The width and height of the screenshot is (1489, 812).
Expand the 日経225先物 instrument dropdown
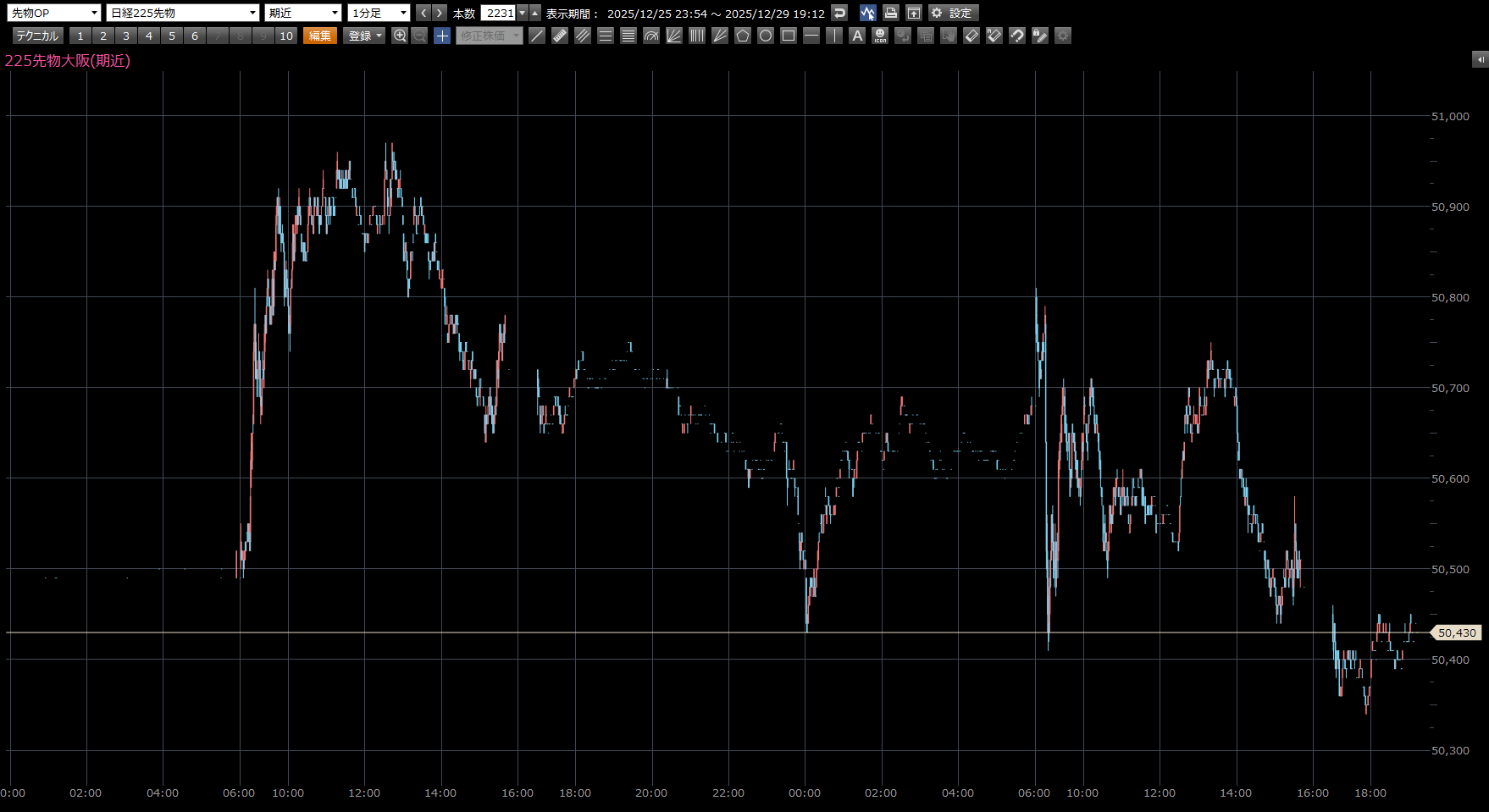coord(183,13)
